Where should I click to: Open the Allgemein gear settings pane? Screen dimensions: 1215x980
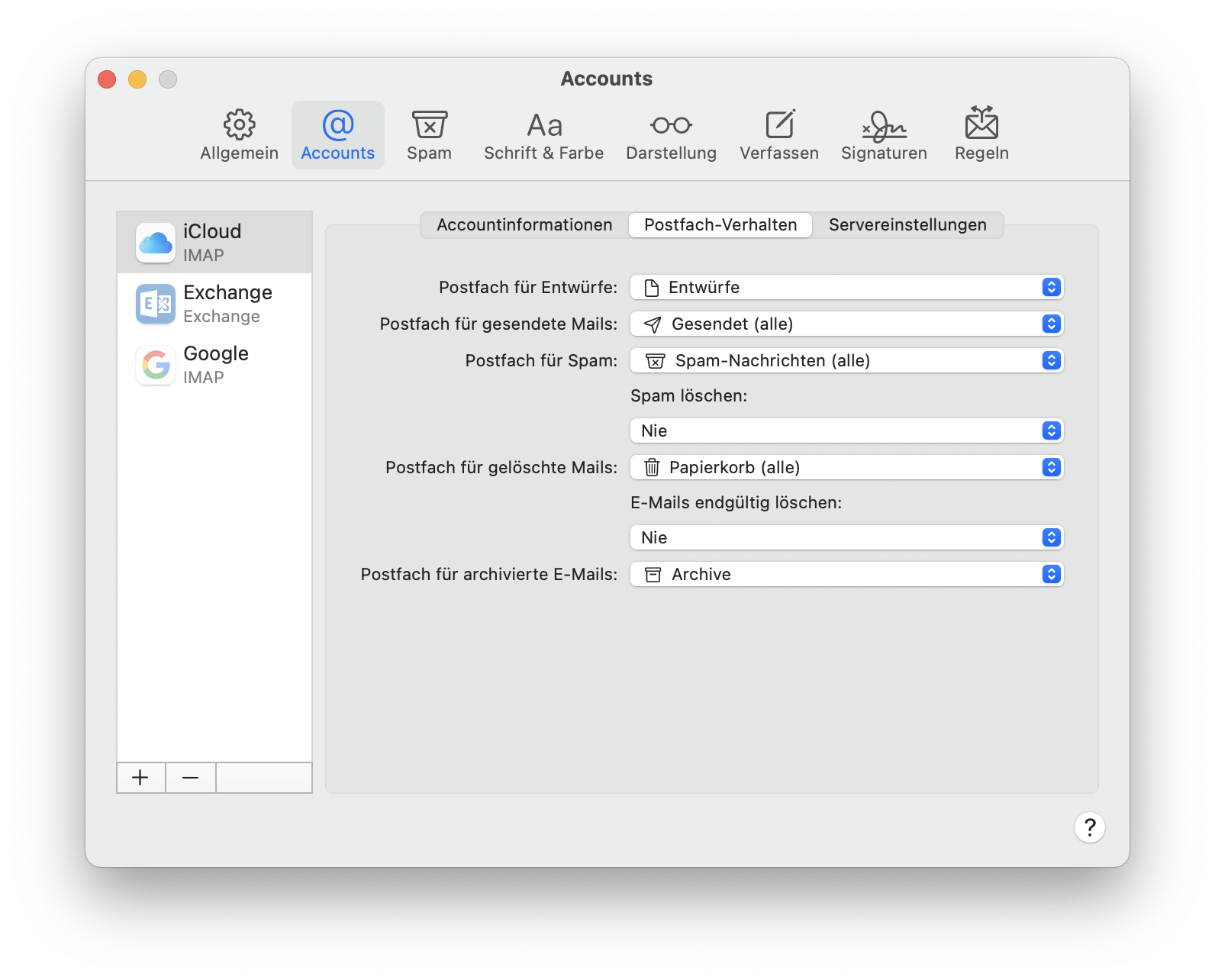tap(239, 135)
